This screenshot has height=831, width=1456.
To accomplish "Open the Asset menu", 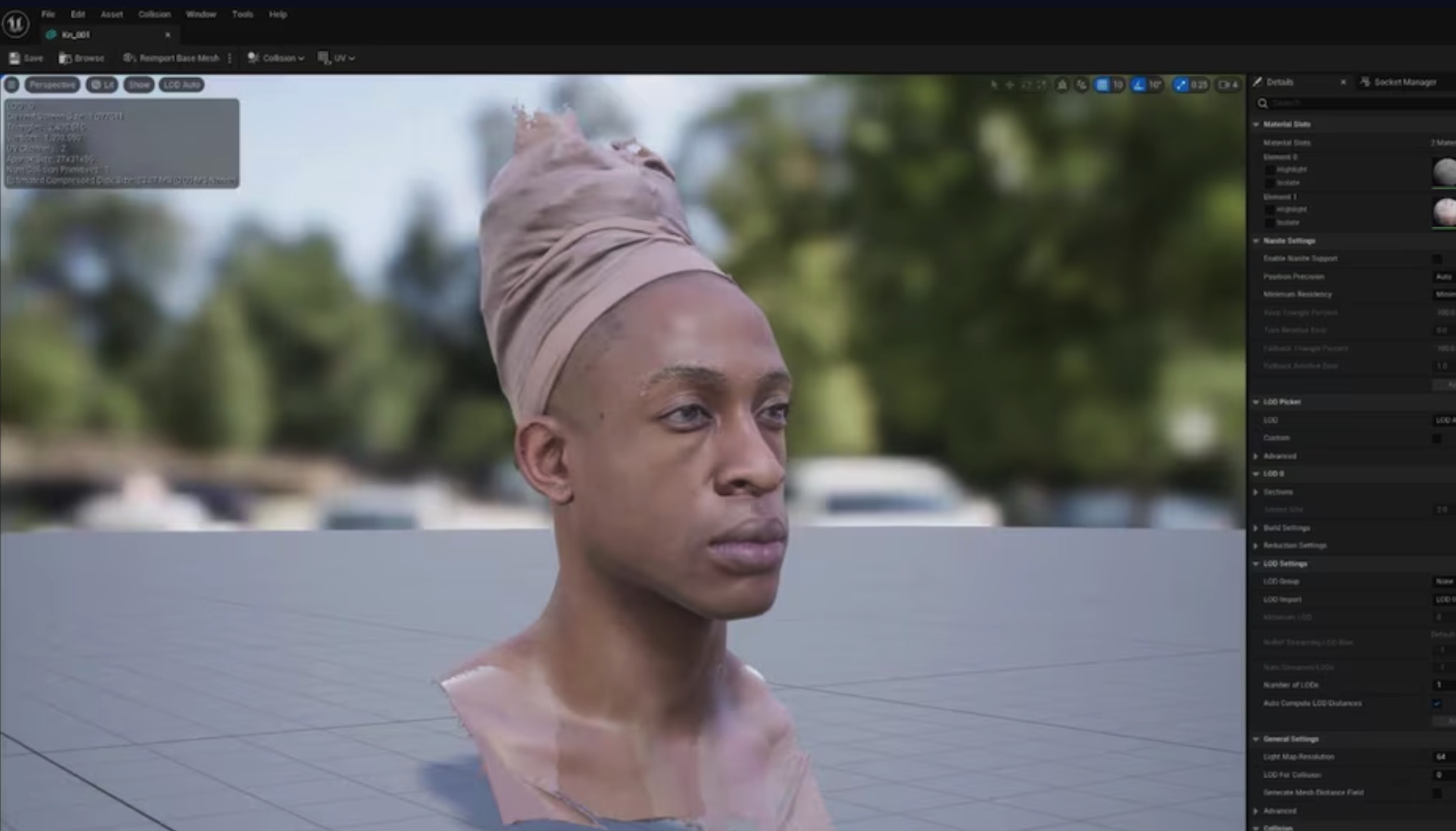I will tap(111, 14).
